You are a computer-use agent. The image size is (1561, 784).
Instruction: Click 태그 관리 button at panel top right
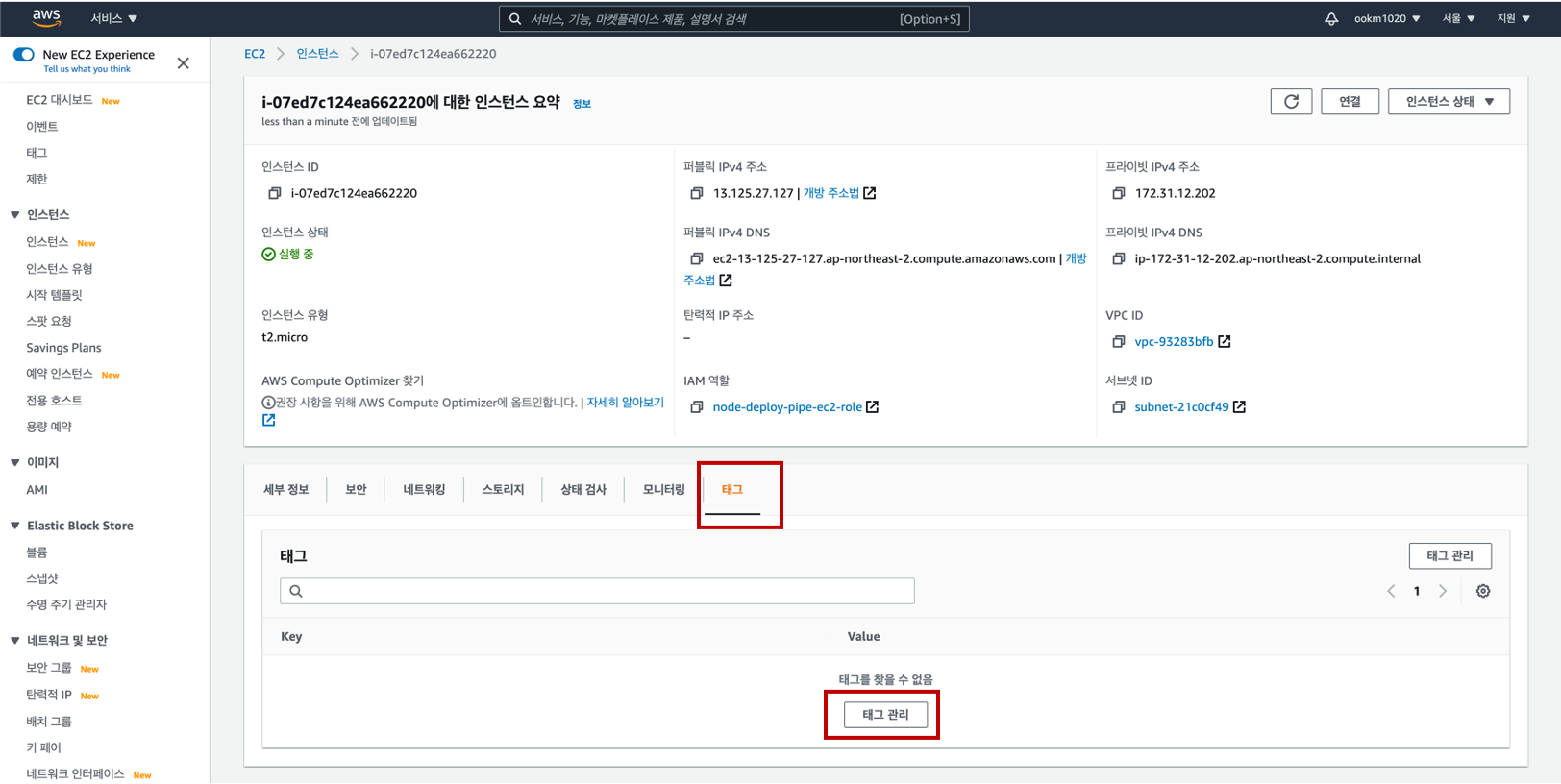(1449, 556)
